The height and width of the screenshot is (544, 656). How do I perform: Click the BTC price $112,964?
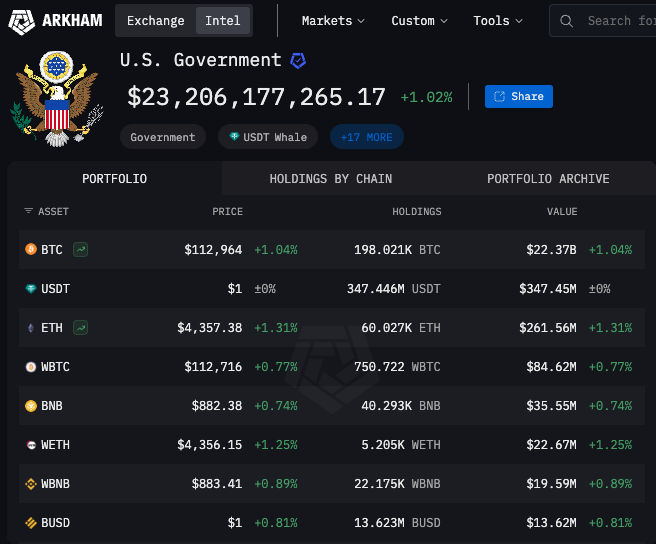(213, 250)
